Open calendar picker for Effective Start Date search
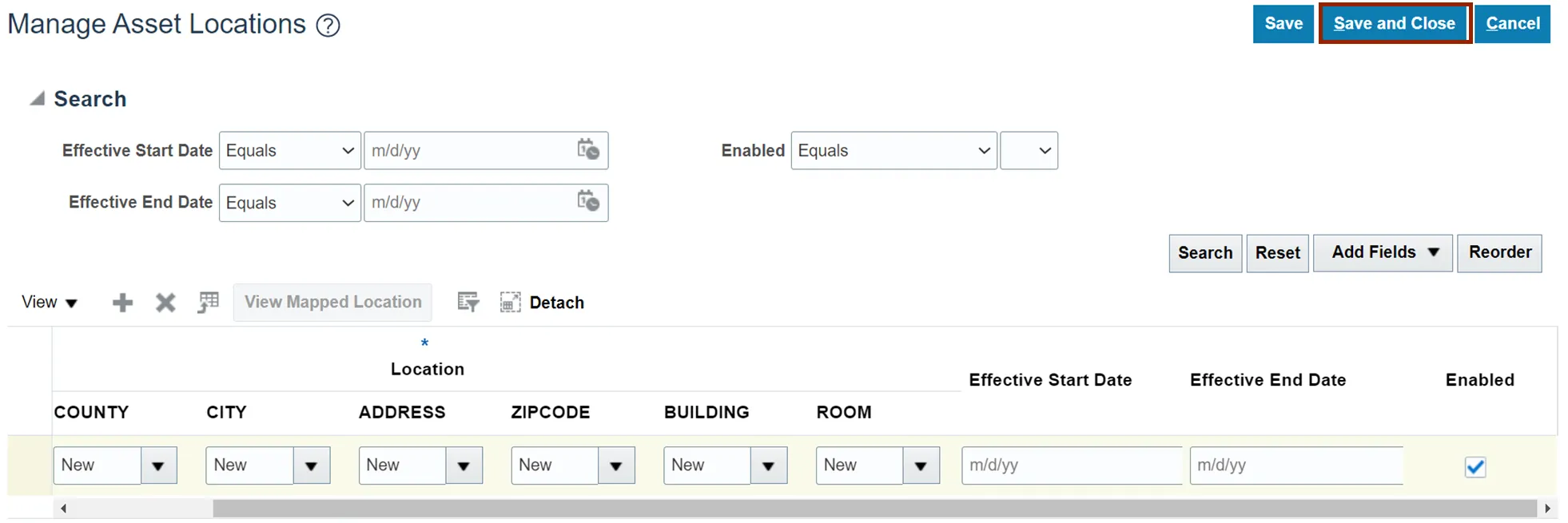This screenshot has width=1568, height=523. point(588,150)
